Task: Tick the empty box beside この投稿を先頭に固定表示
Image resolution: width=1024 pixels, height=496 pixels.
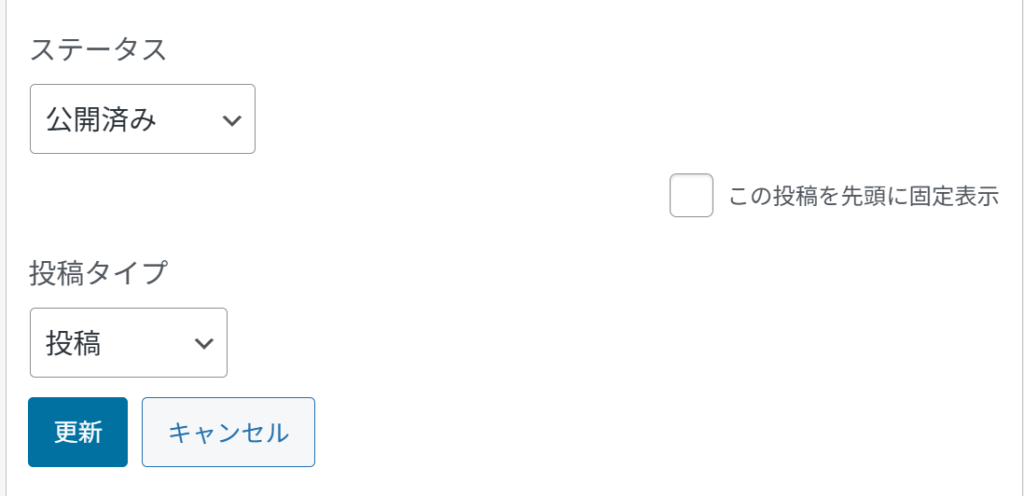Action: click(x=691, y=196)
